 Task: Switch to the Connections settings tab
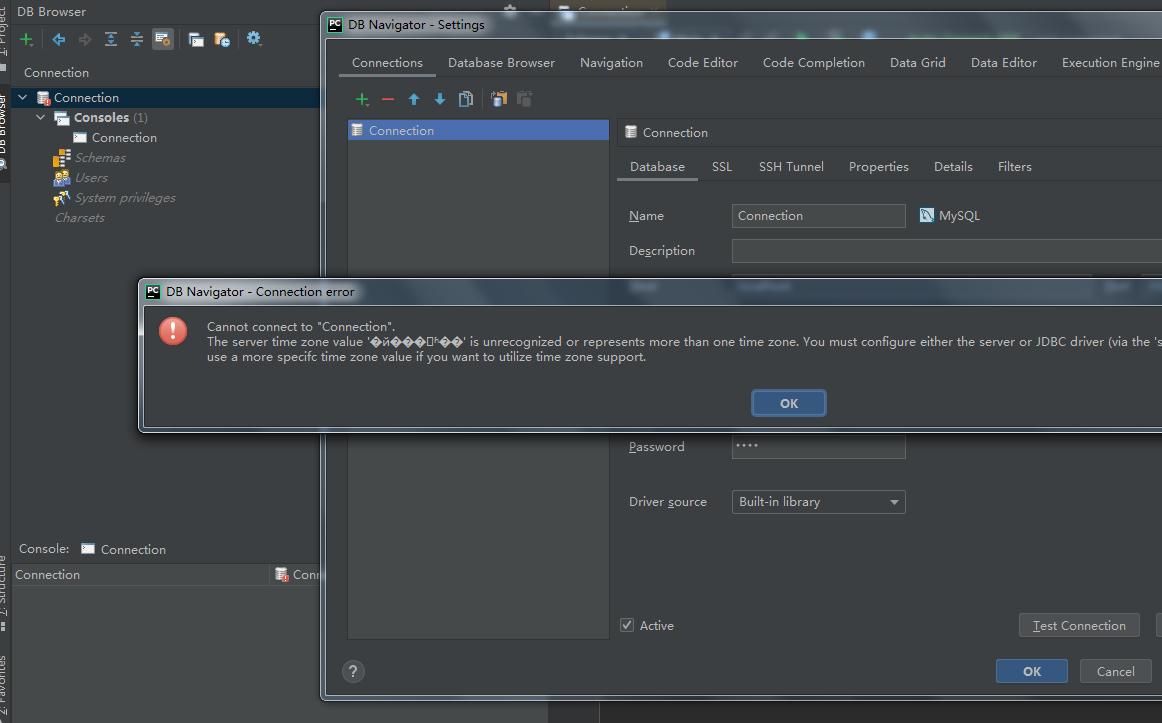tap(388, 63)
